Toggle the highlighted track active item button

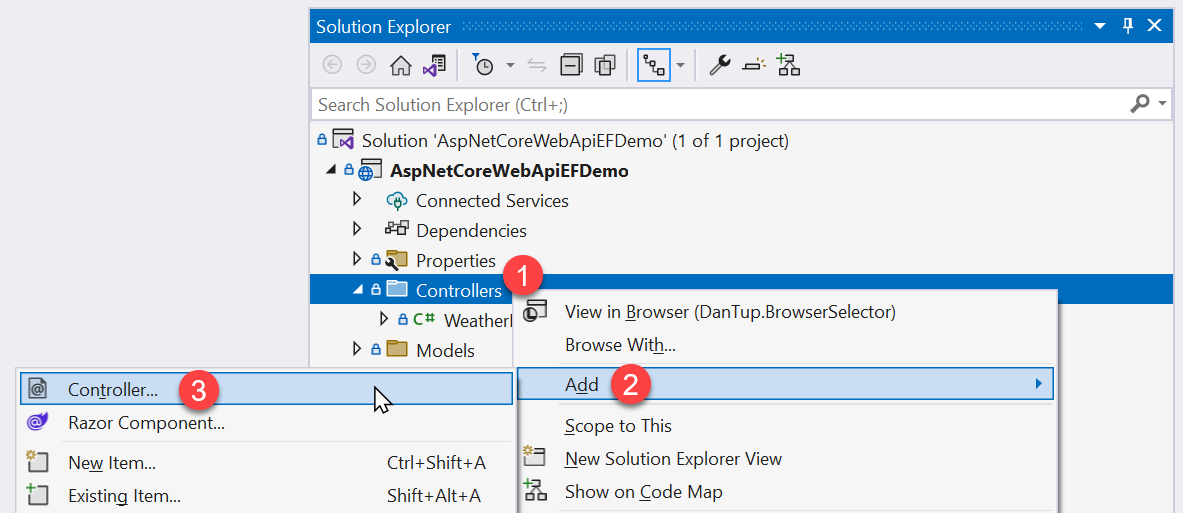[654, 66]
